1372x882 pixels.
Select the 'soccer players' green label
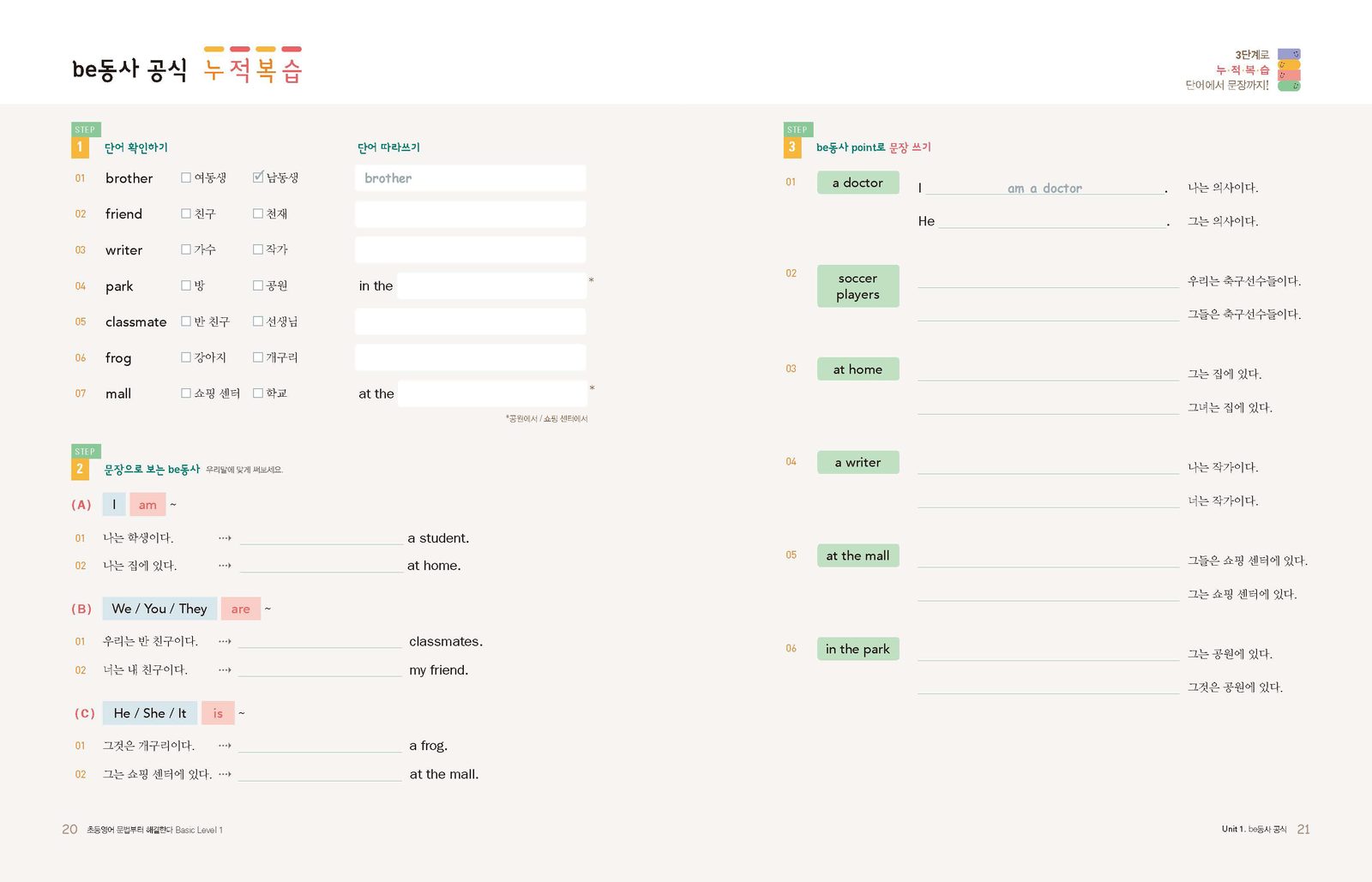point(857,286)
